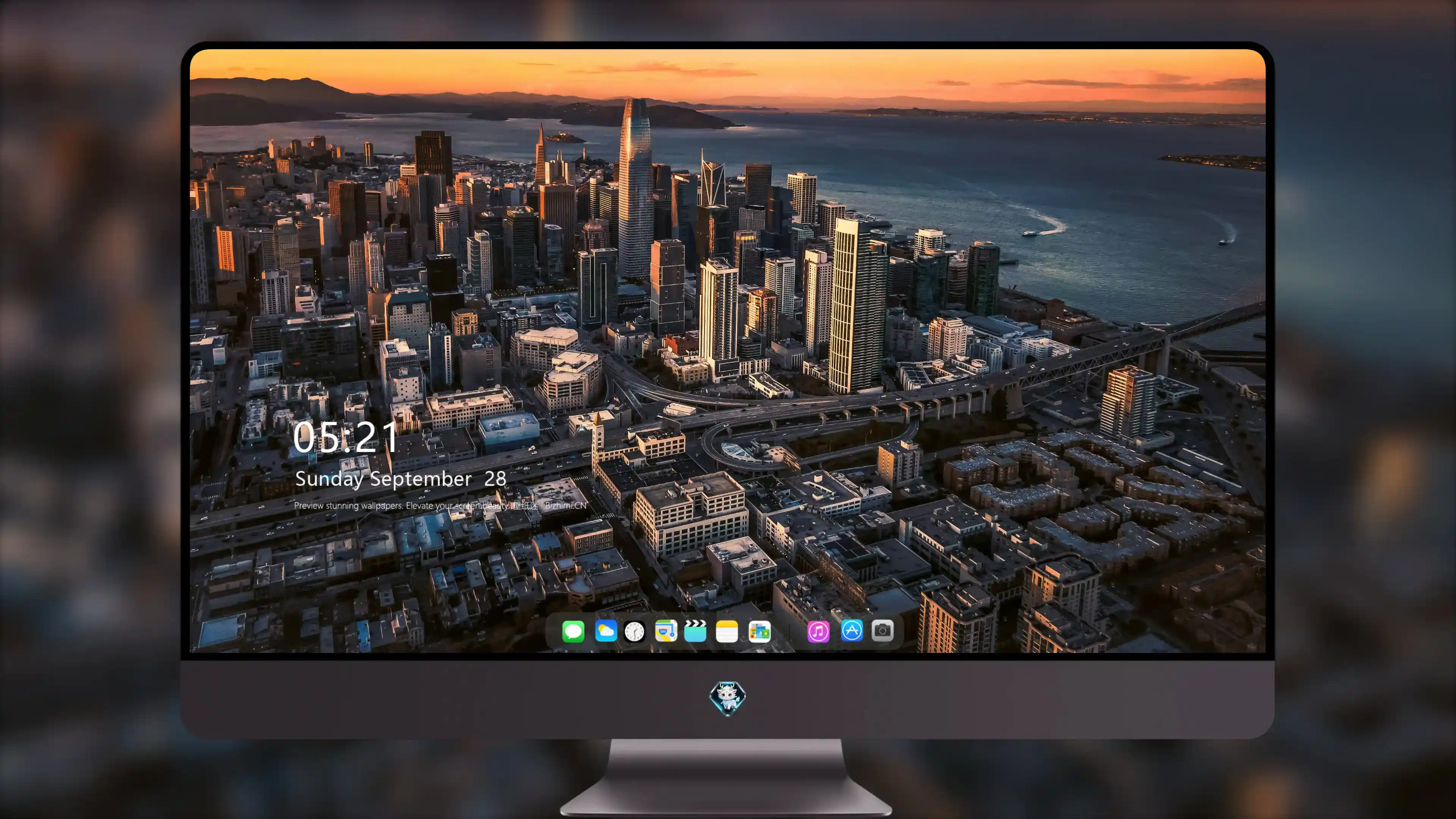Launch the Maps app from the dock
1456x819 pixels.
click(x=666, y=631)
